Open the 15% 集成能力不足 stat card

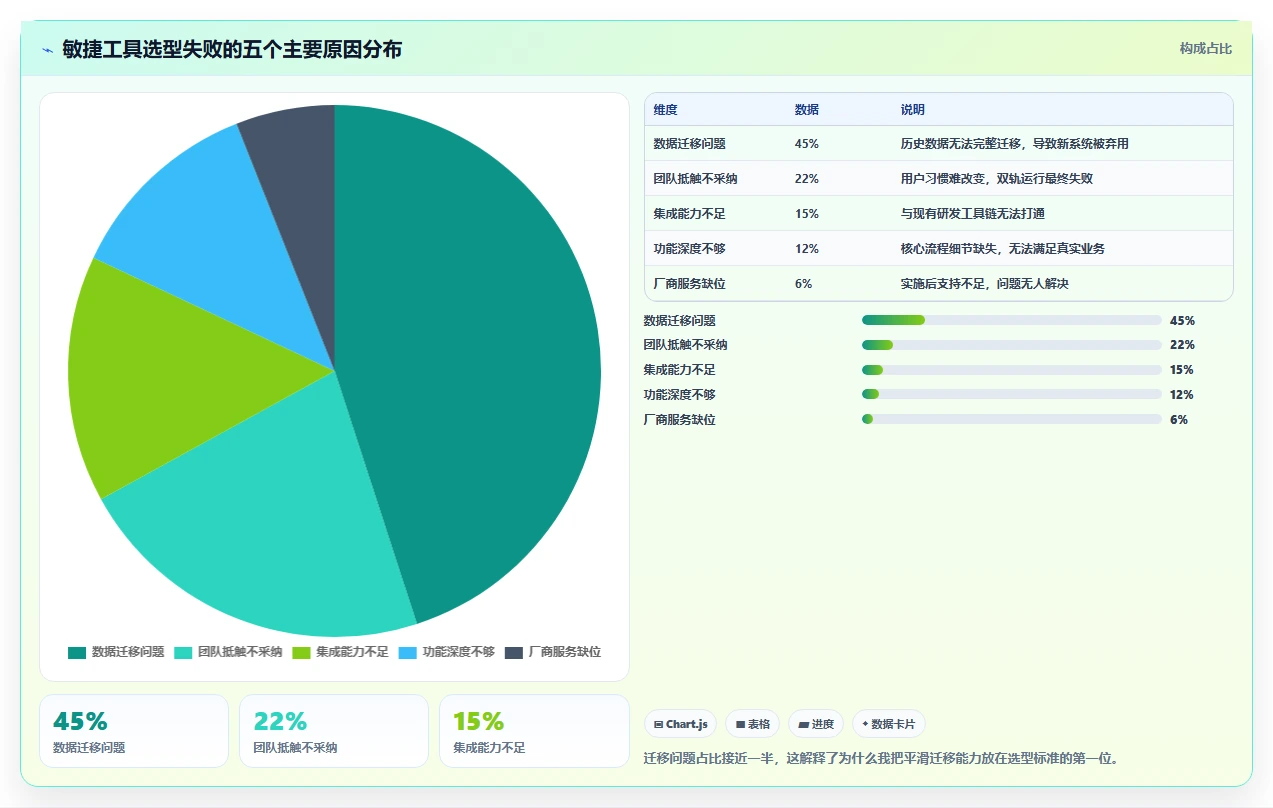point(534,731)
